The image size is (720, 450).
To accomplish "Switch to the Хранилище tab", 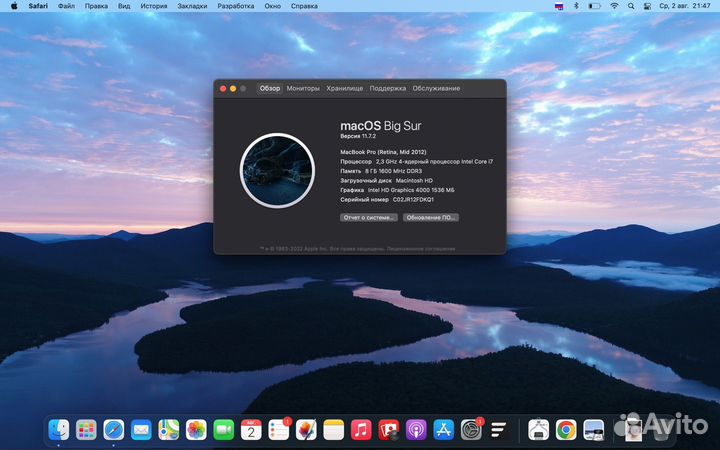I will pyautogui.click(x=345, y=88).
